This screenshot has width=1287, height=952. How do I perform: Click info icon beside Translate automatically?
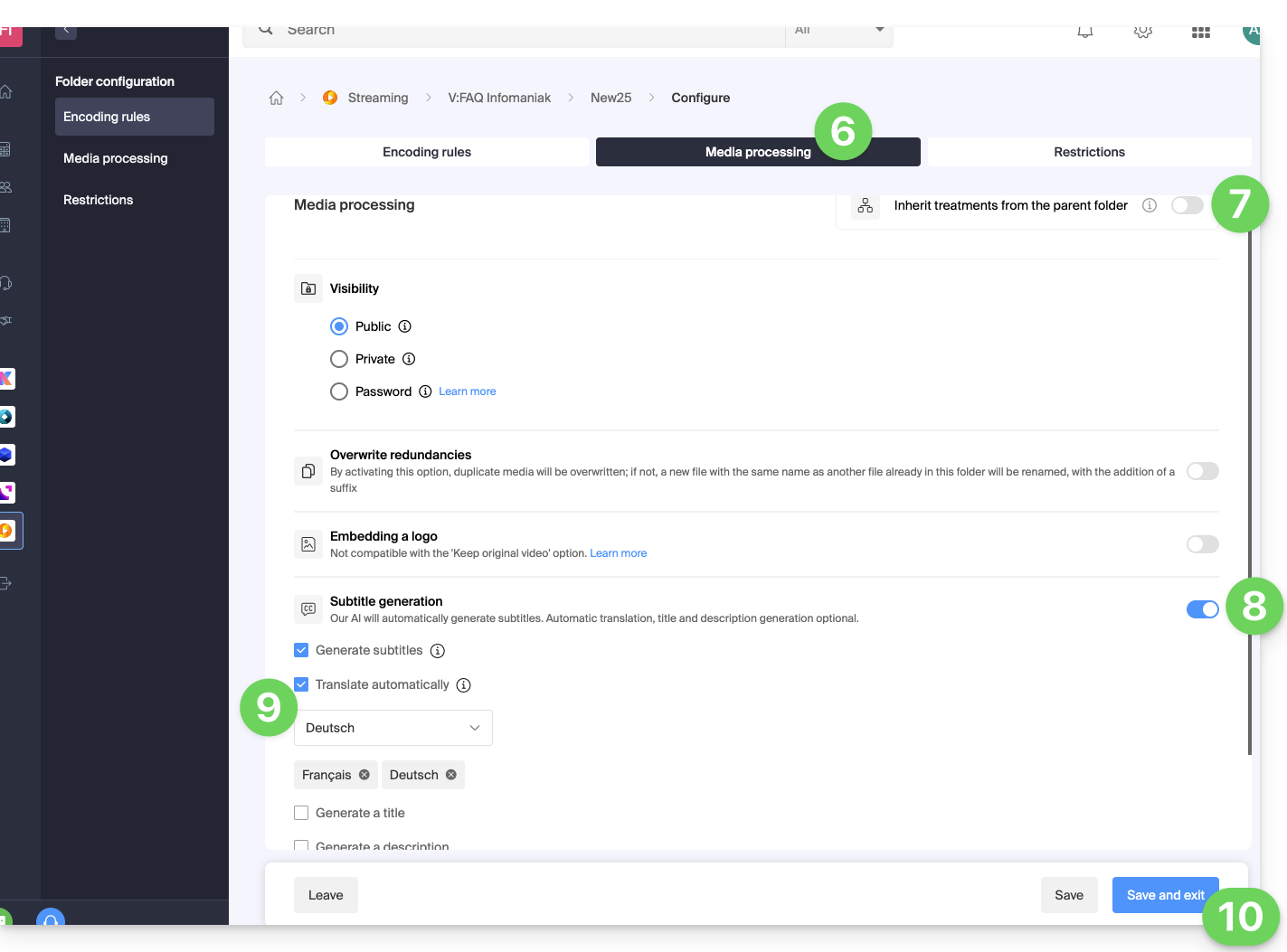(x=464, y=685)
